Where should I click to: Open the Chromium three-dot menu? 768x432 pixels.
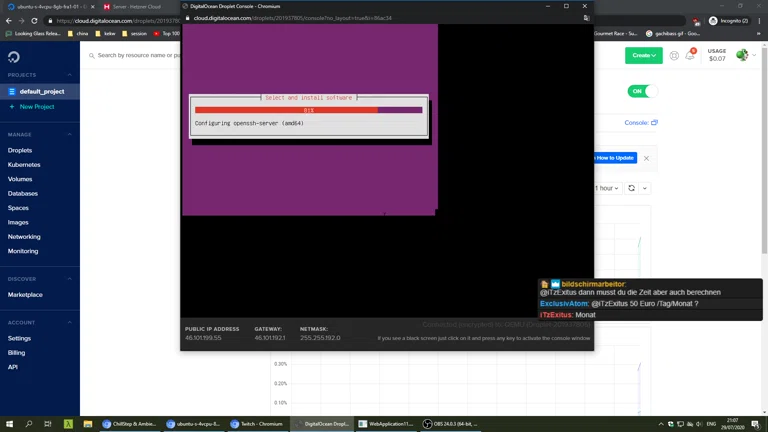(x=759, y=21)
